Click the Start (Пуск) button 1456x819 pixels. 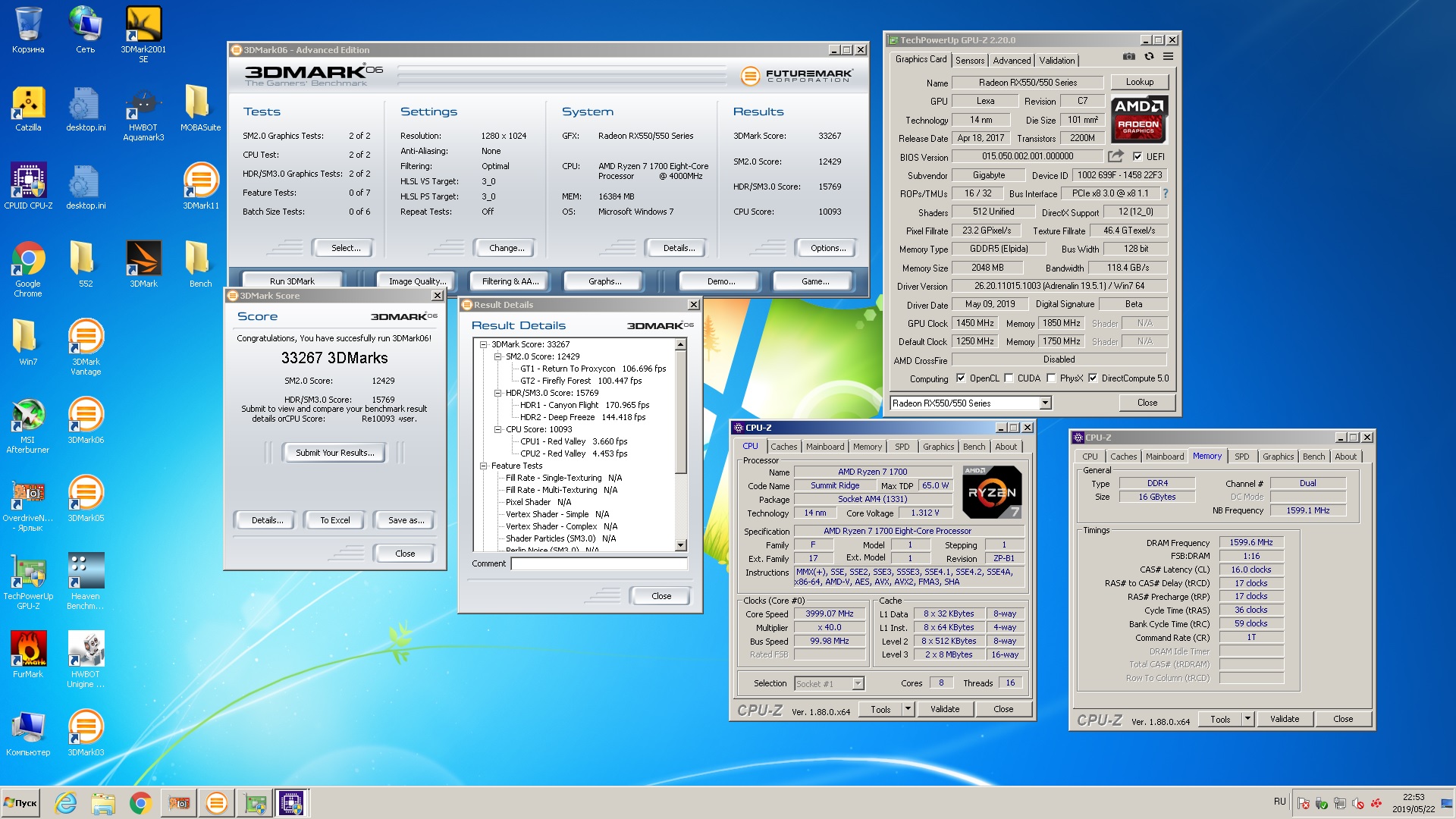tap(21, 802)
